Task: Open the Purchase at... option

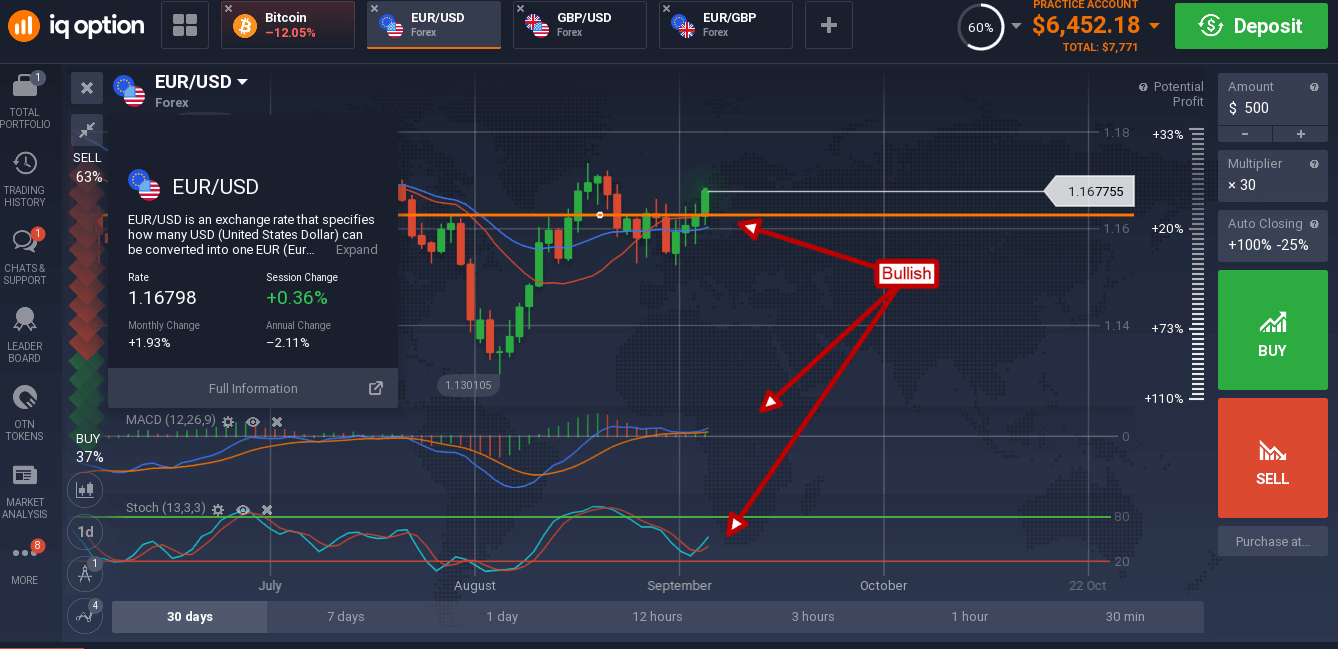Action: point(1272,541)
